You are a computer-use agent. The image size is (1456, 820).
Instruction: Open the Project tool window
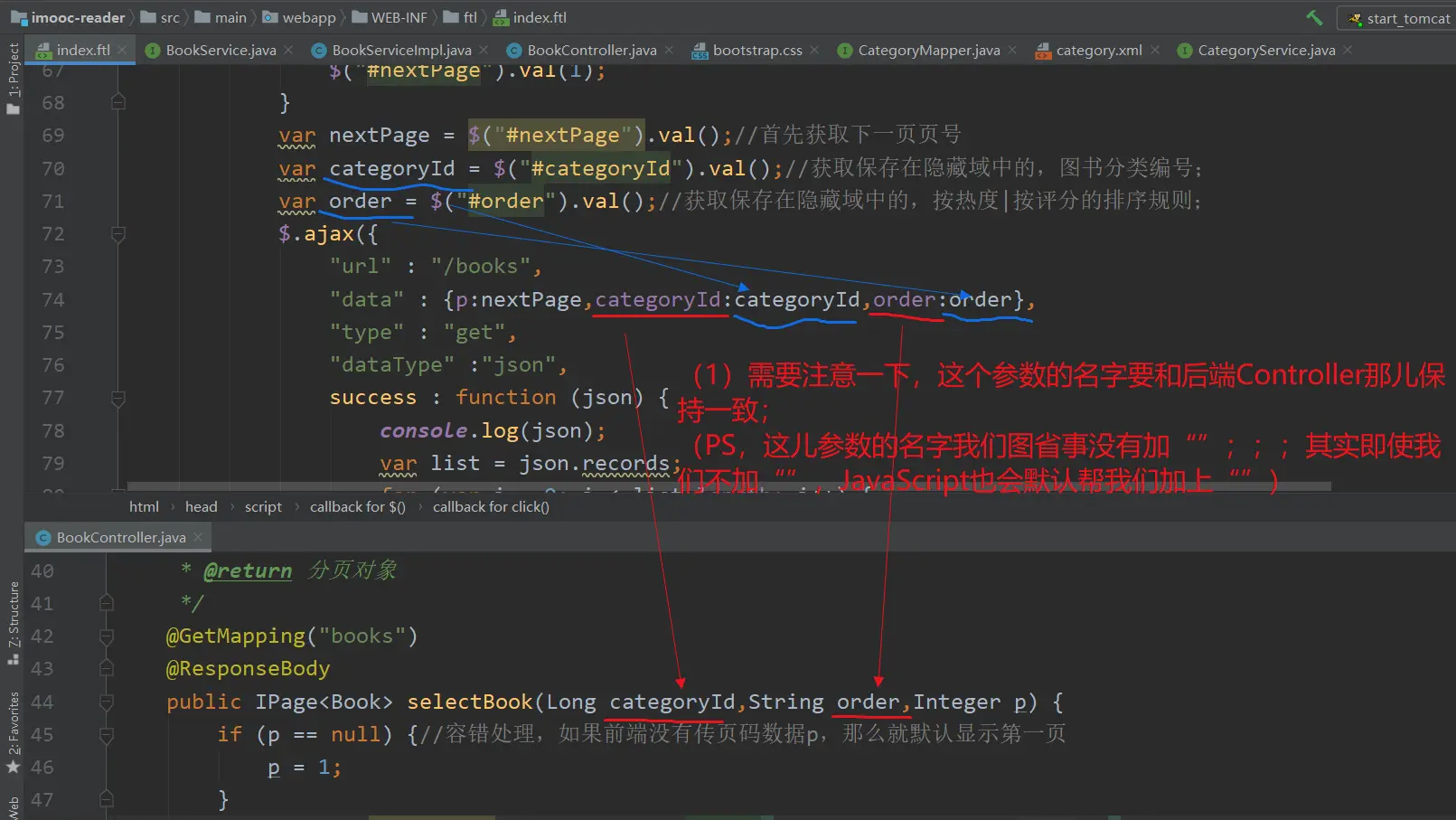tap(13, 79)
